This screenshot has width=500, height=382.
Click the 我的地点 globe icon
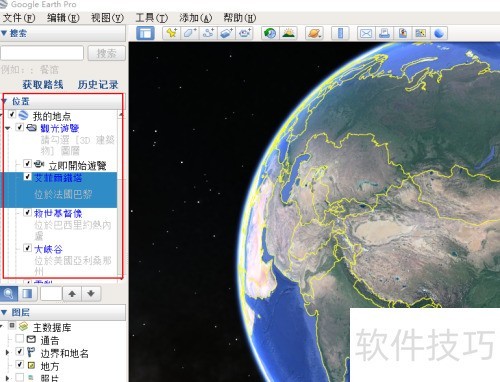(x=23, y=115)
